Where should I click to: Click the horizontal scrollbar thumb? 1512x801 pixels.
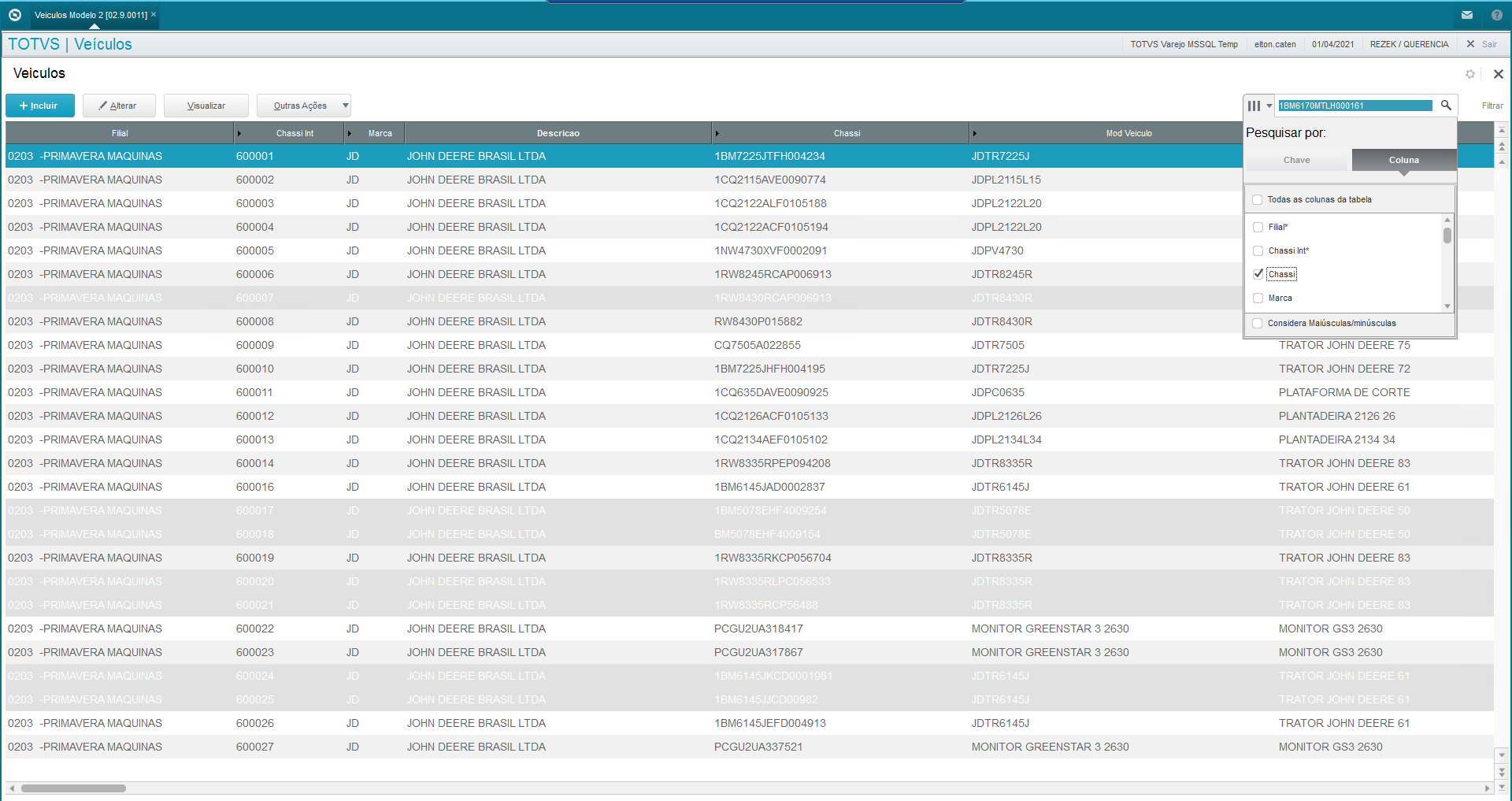(73, 788)
